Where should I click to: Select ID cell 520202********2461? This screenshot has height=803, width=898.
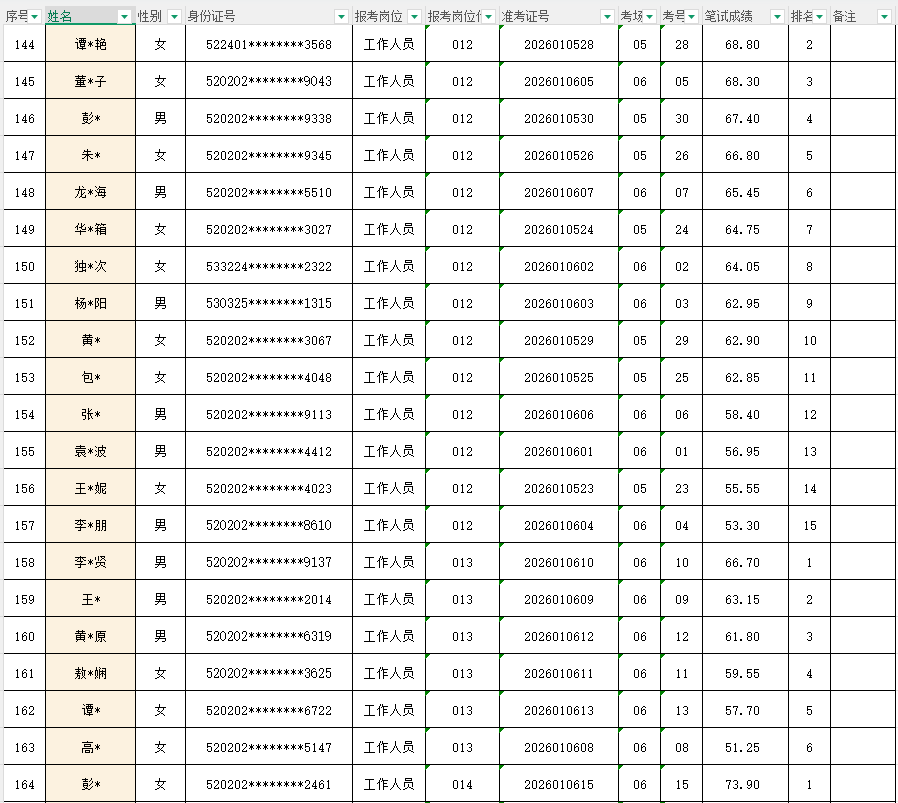click(269, 785)
